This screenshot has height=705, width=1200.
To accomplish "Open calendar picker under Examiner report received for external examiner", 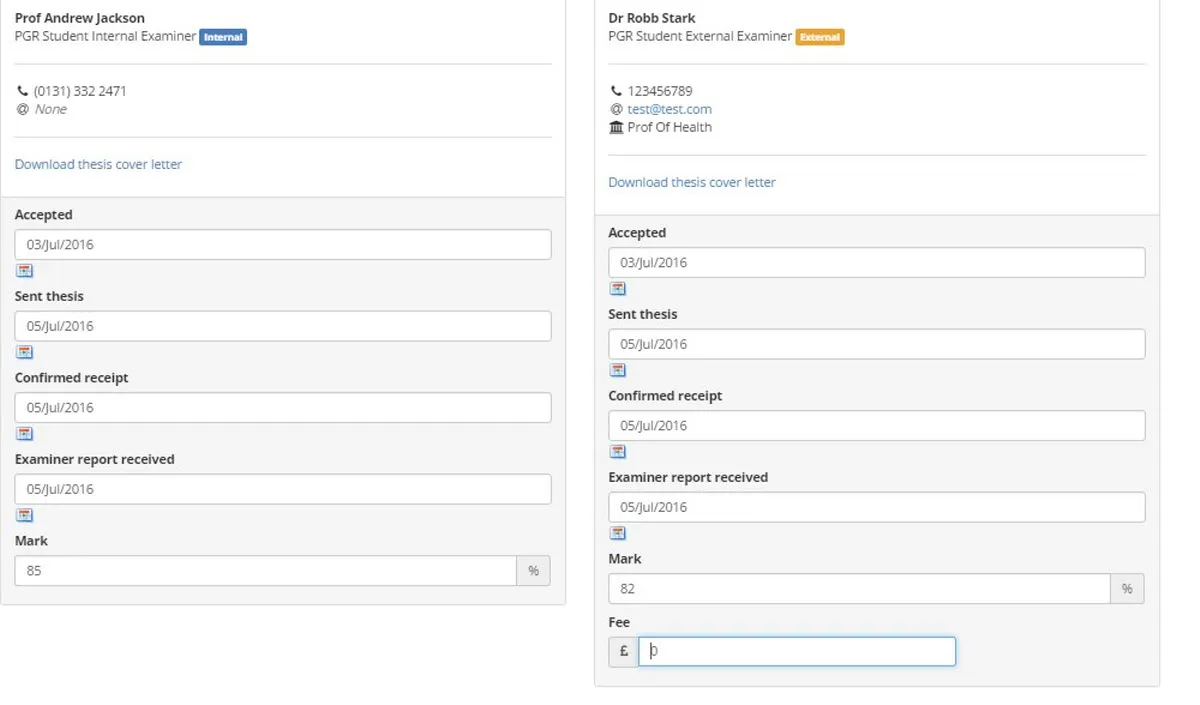I will click(x=617, y=532).
